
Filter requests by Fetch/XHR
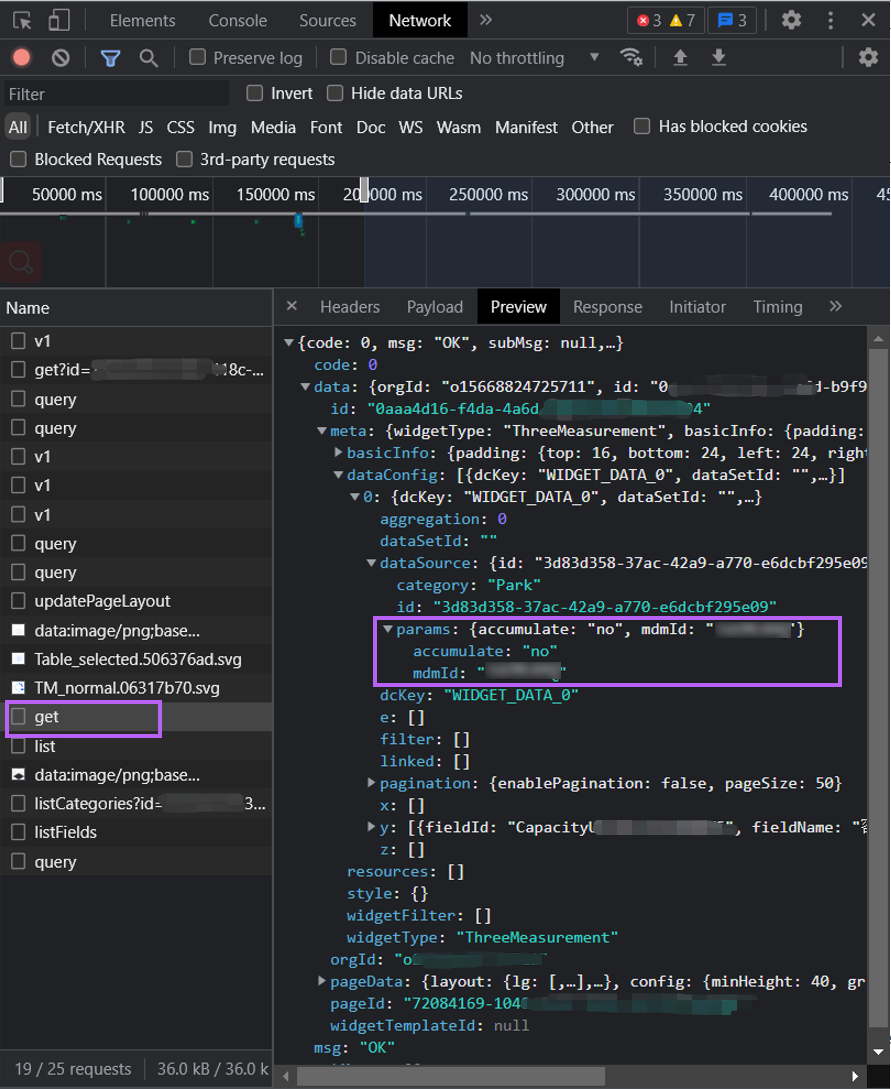pyautogui.click(x=86, y=127)
